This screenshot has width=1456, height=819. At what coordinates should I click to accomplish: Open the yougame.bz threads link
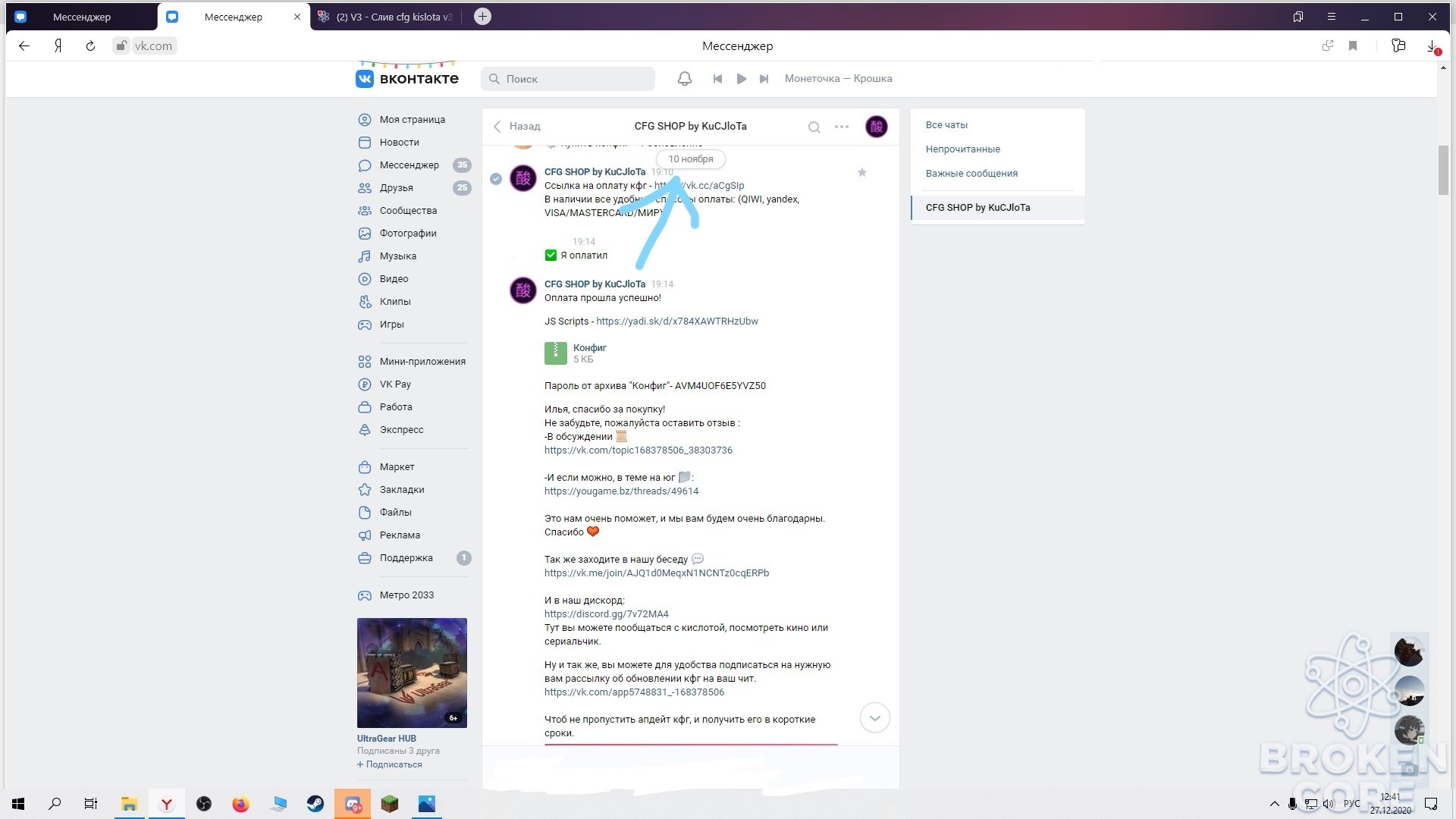click(x=622, y=491)
